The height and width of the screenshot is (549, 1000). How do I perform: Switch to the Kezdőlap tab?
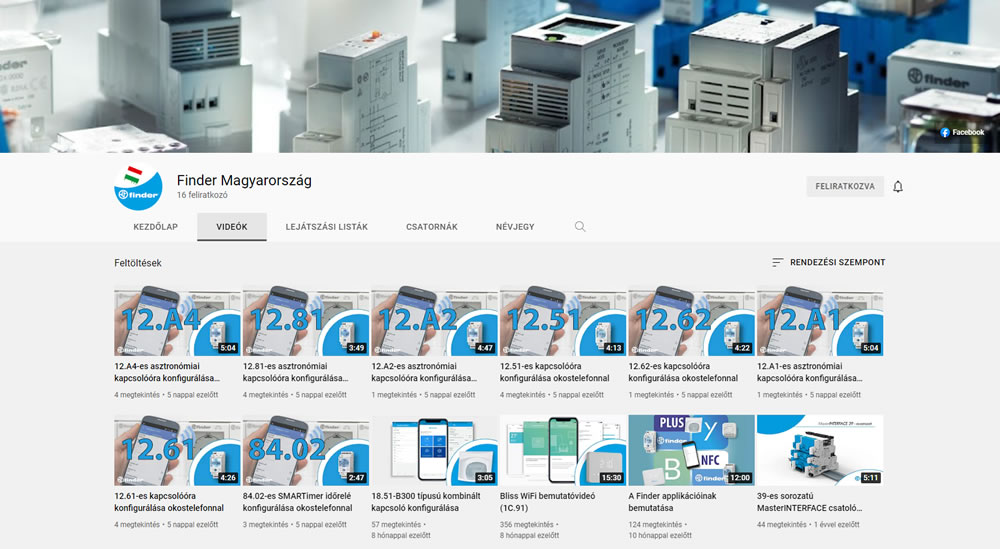pyautogui.click(x=156, y=226)
